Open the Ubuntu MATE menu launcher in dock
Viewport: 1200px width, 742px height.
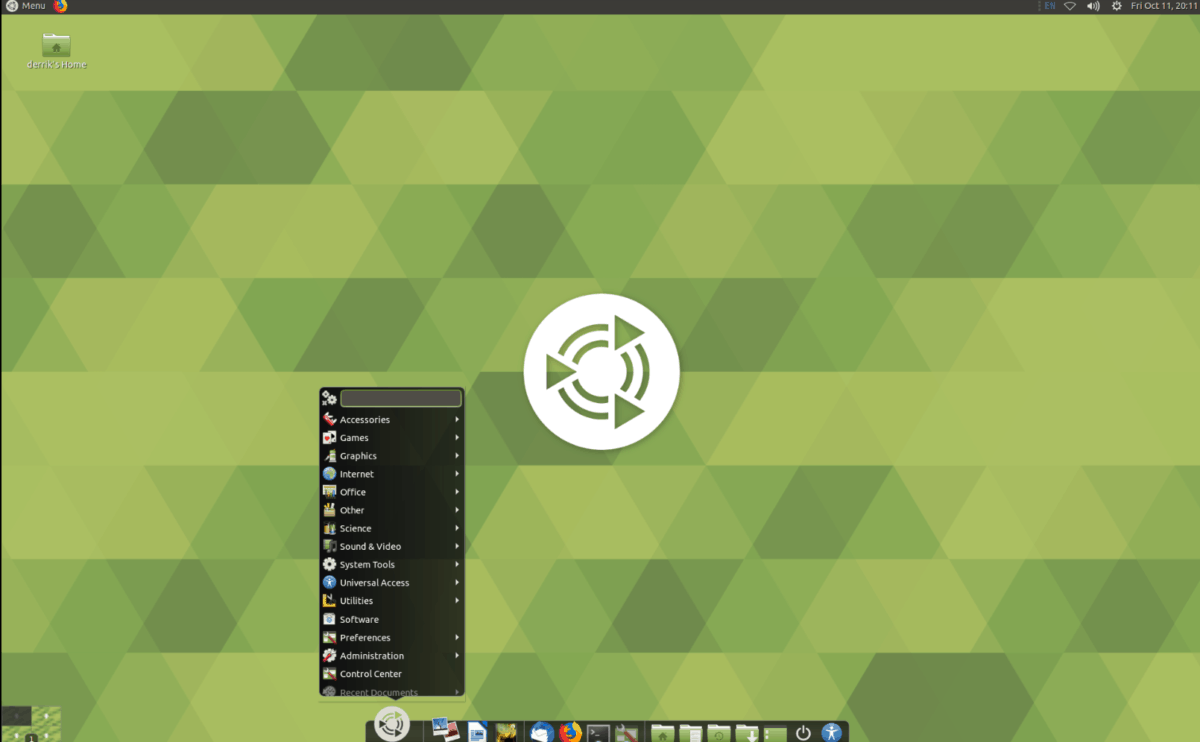pyautogui.click(x=391, y=724)
